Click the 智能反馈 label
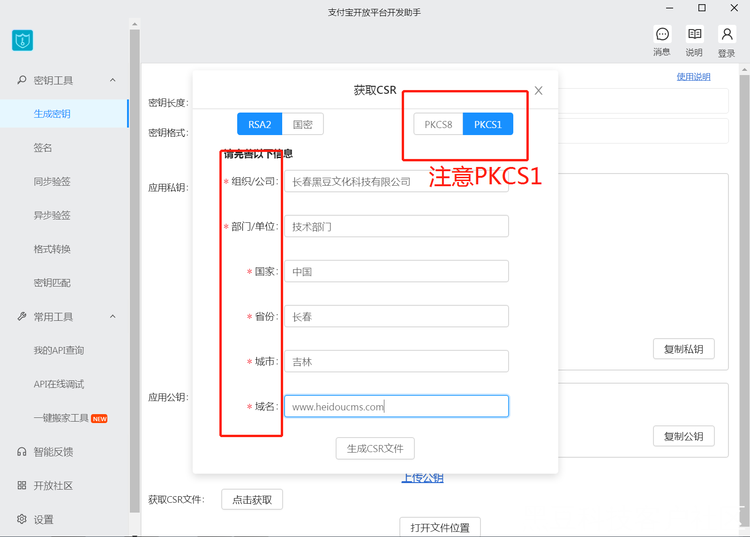The height and width of the screenshot is (537, 750). [x=53, y=452]
